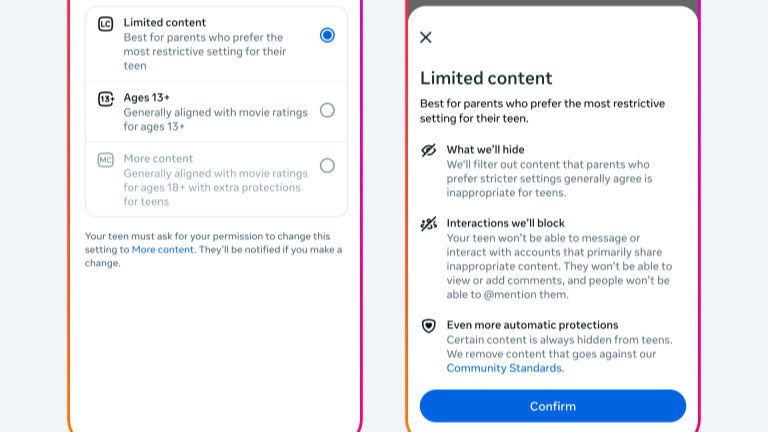Click the 13+ age rating icon
This screenshot has width=768, height=432.
(106, 99)
